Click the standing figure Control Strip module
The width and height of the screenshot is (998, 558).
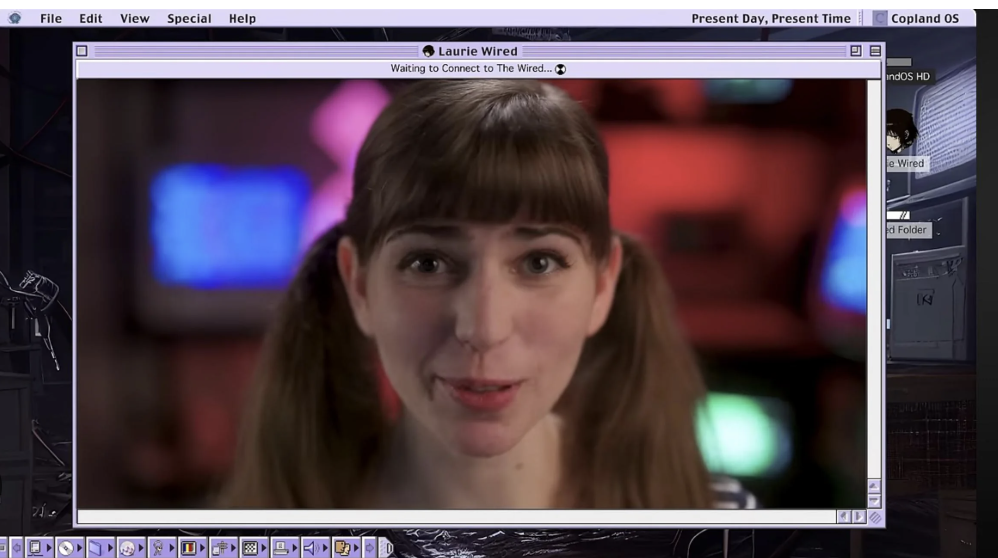tap(158, 547)
